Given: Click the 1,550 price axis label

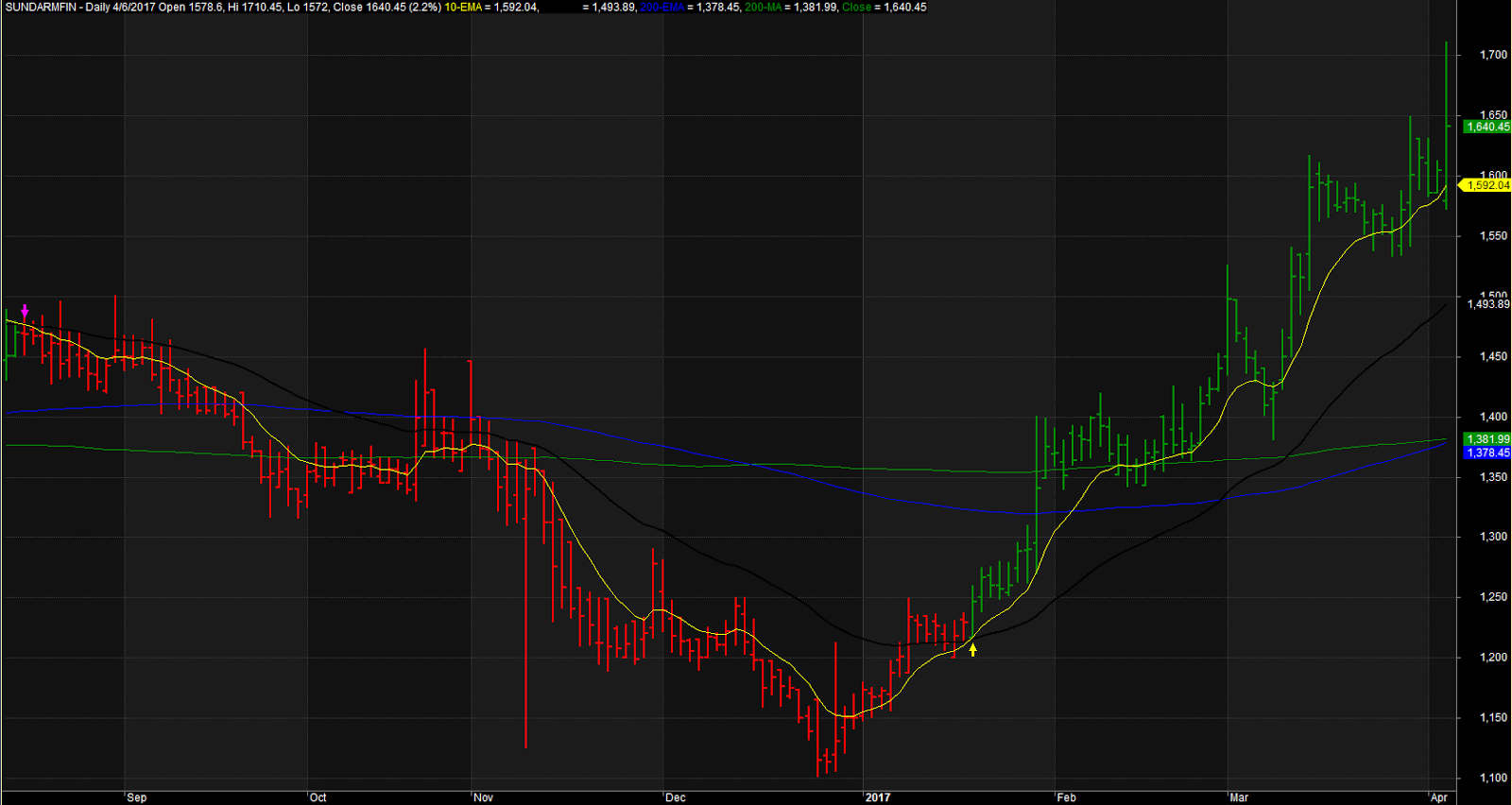Looking at the screenshot, I should (1493, 235).
